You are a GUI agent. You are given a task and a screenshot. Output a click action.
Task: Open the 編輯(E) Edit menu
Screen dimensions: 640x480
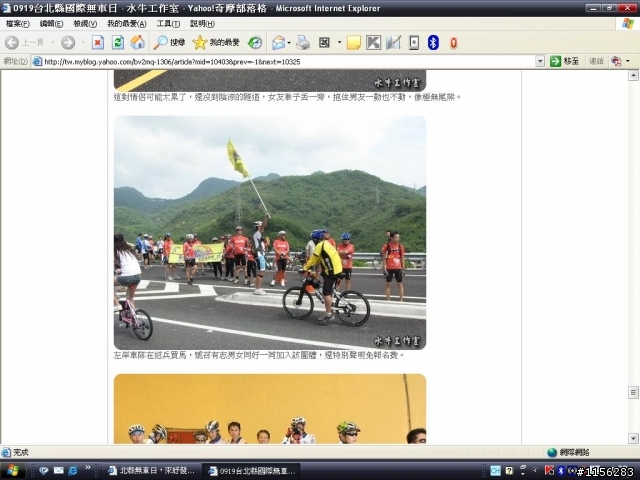pyautogui.click(x=51, y=24)
